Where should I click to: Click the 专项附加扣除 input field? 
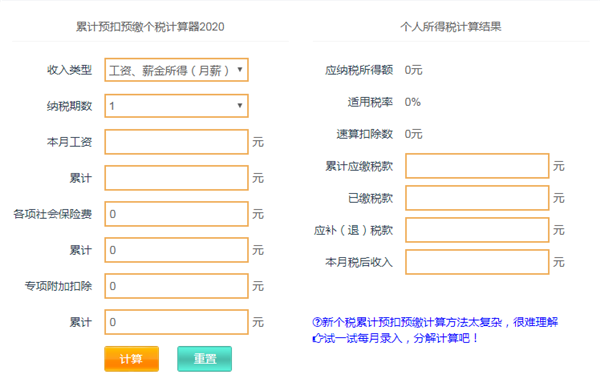tap(176, 286)
